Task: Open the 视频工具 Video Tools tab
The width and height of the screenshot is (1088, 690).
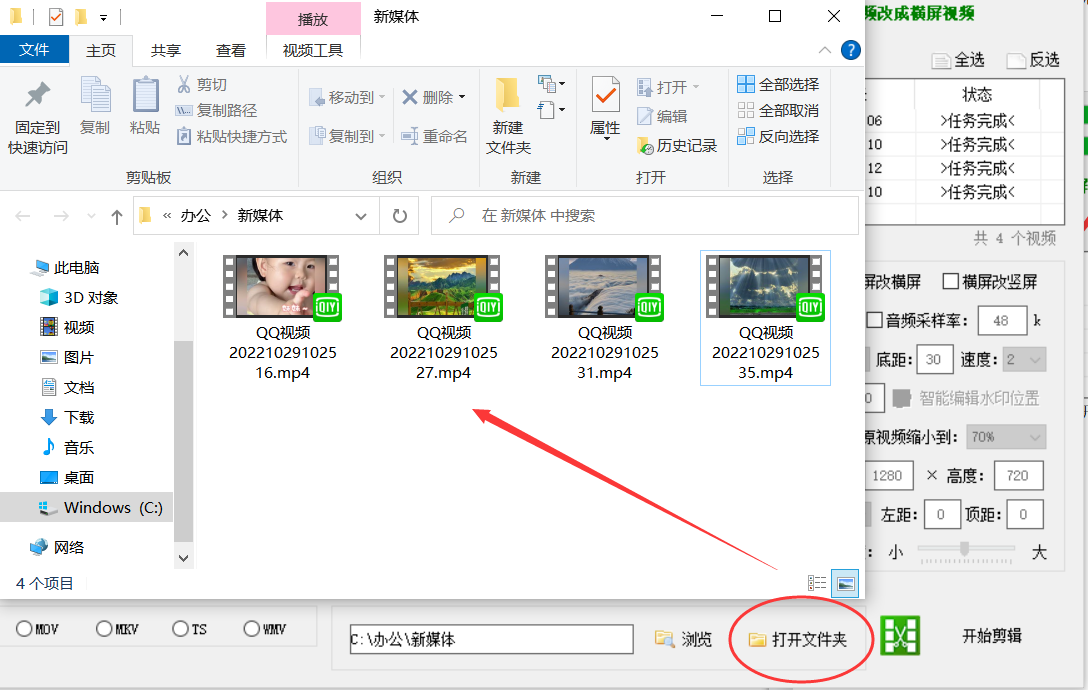Action: coord(313,51)
